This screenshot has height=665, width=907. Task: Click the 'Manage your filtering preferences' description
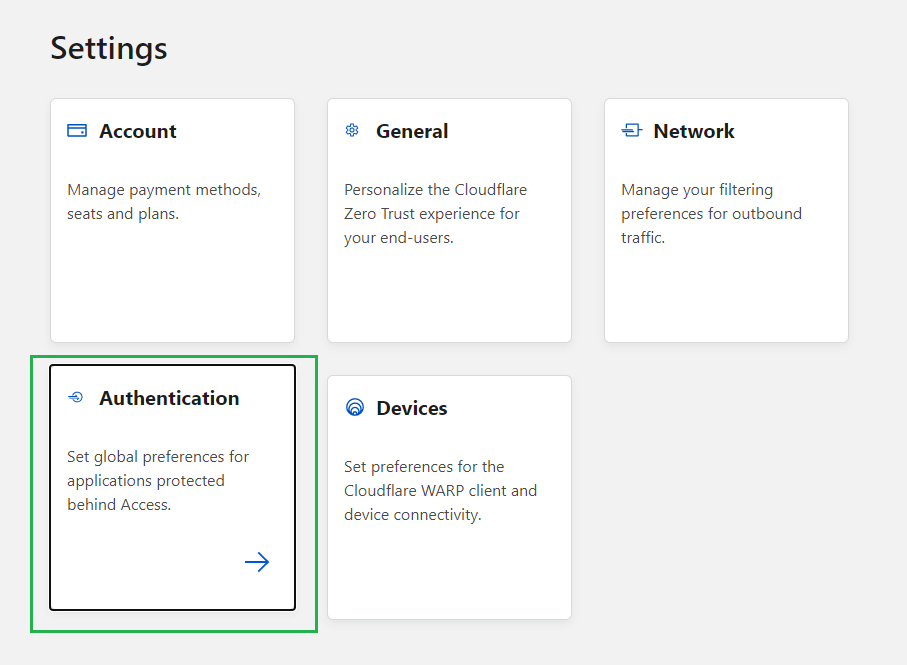711,213
